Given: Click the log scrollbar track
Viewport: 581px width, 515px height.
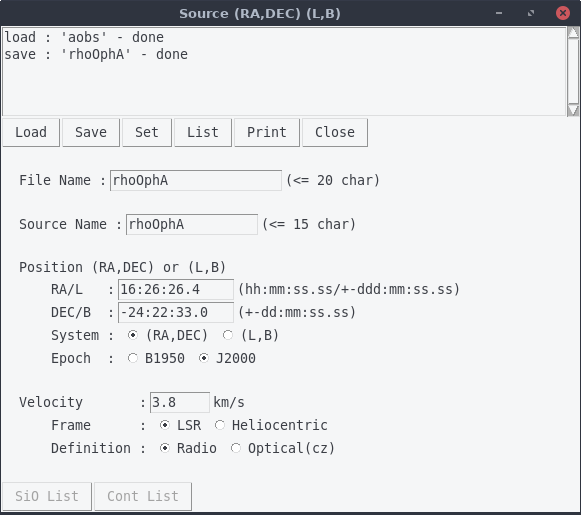Looking at the screenshot, I should coord(573,70).
